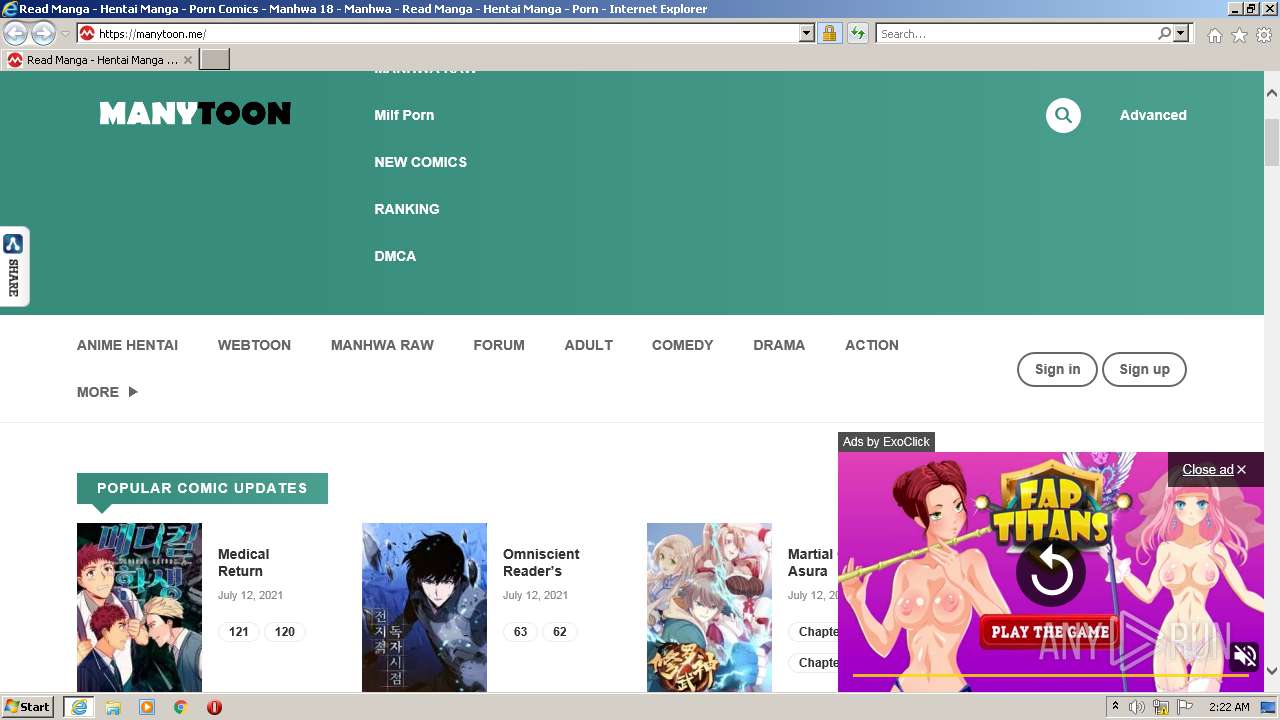Open the red Opera taskbar icon
Image resolution: width=1280 pixels, height=720 pixels.
[x=214, y=707]
